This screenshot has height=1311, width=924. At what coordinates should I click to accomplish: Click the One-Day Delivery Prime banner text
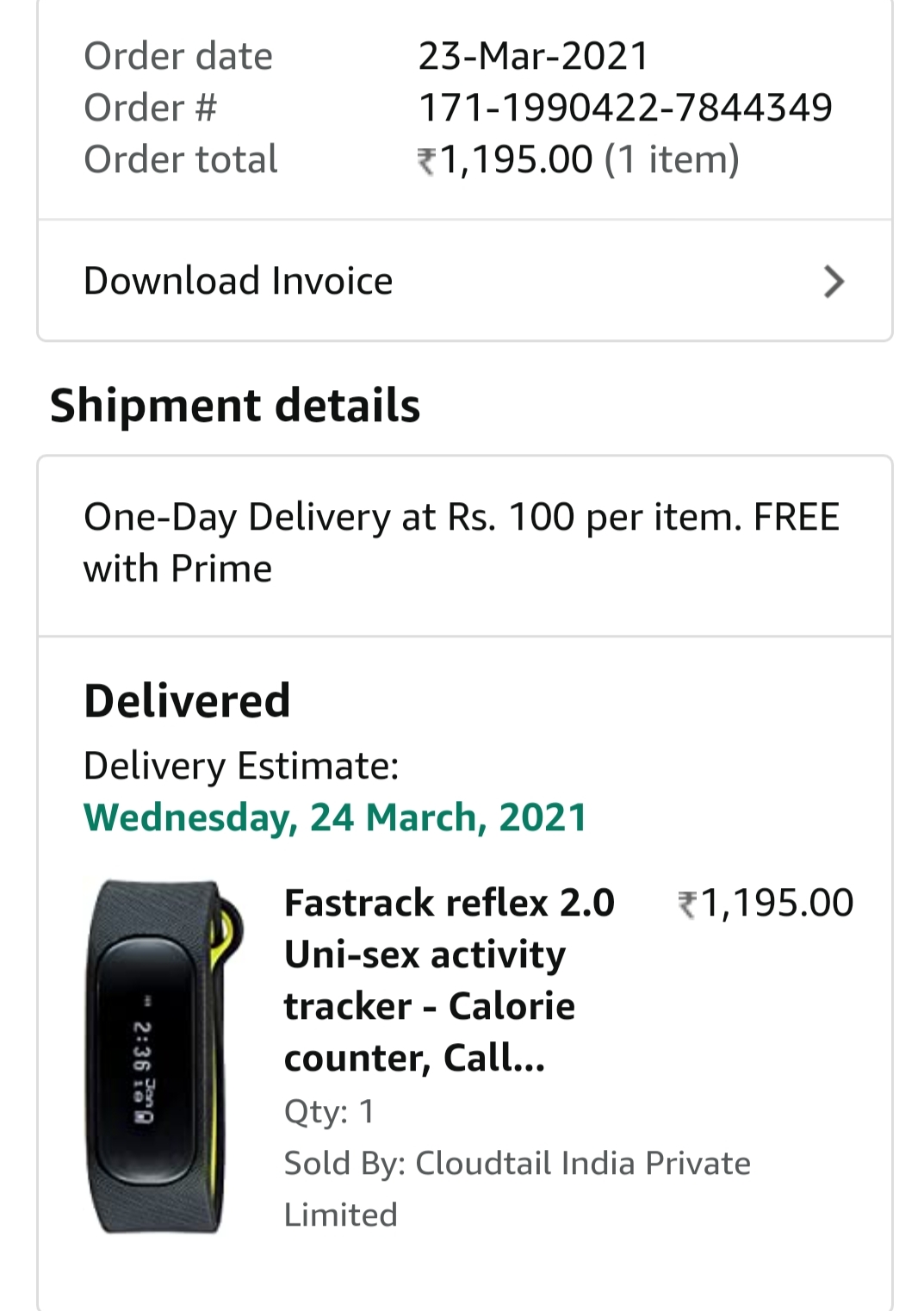(x=462, y=543)
